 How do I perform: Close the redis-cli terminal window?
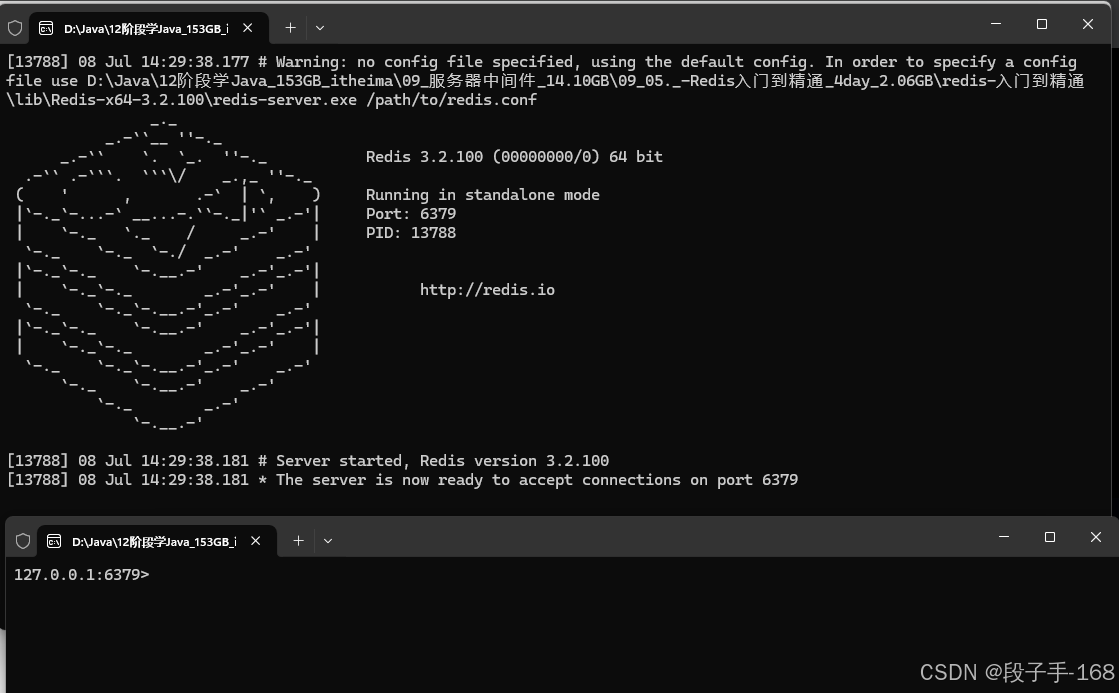[1096, 537]
